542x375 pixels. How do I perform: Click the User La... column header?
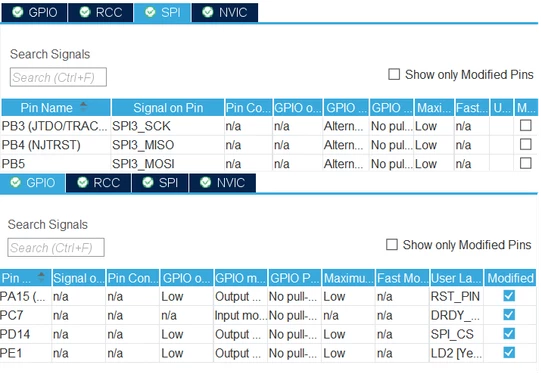point(456,278)
